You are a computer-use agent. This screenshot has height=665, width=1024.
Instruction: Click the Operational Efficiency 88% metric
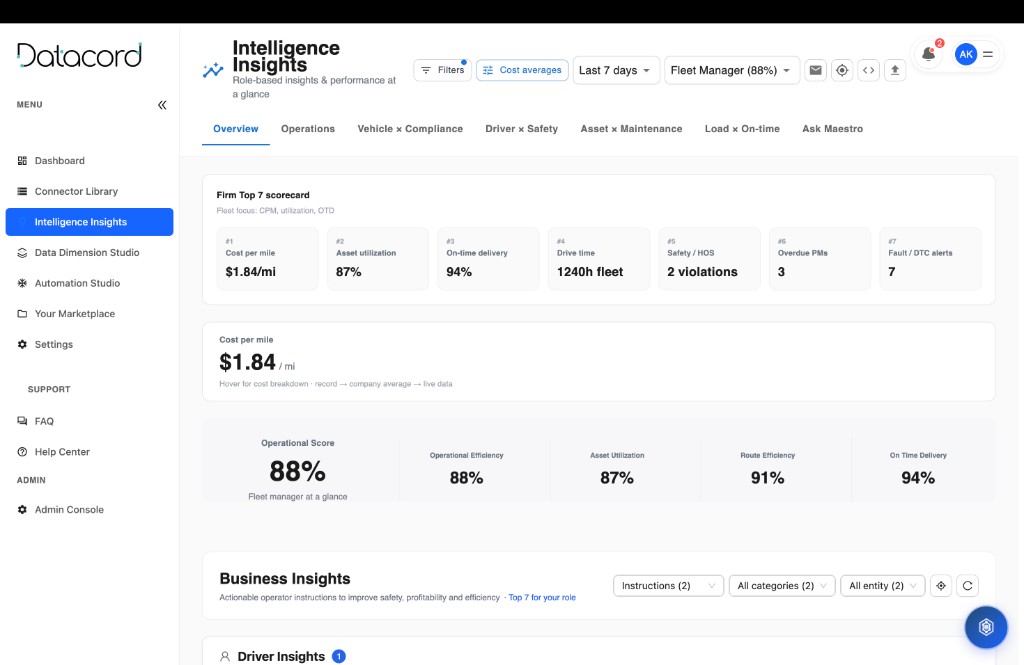pos(466,469)
